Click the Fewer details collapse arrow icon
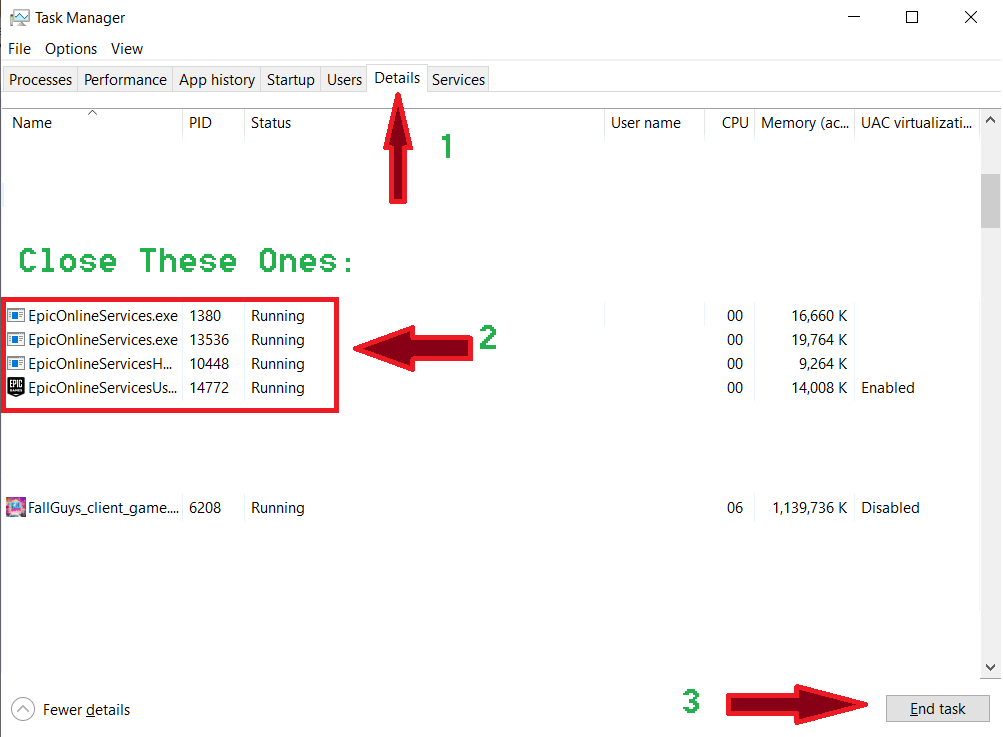 23,709
